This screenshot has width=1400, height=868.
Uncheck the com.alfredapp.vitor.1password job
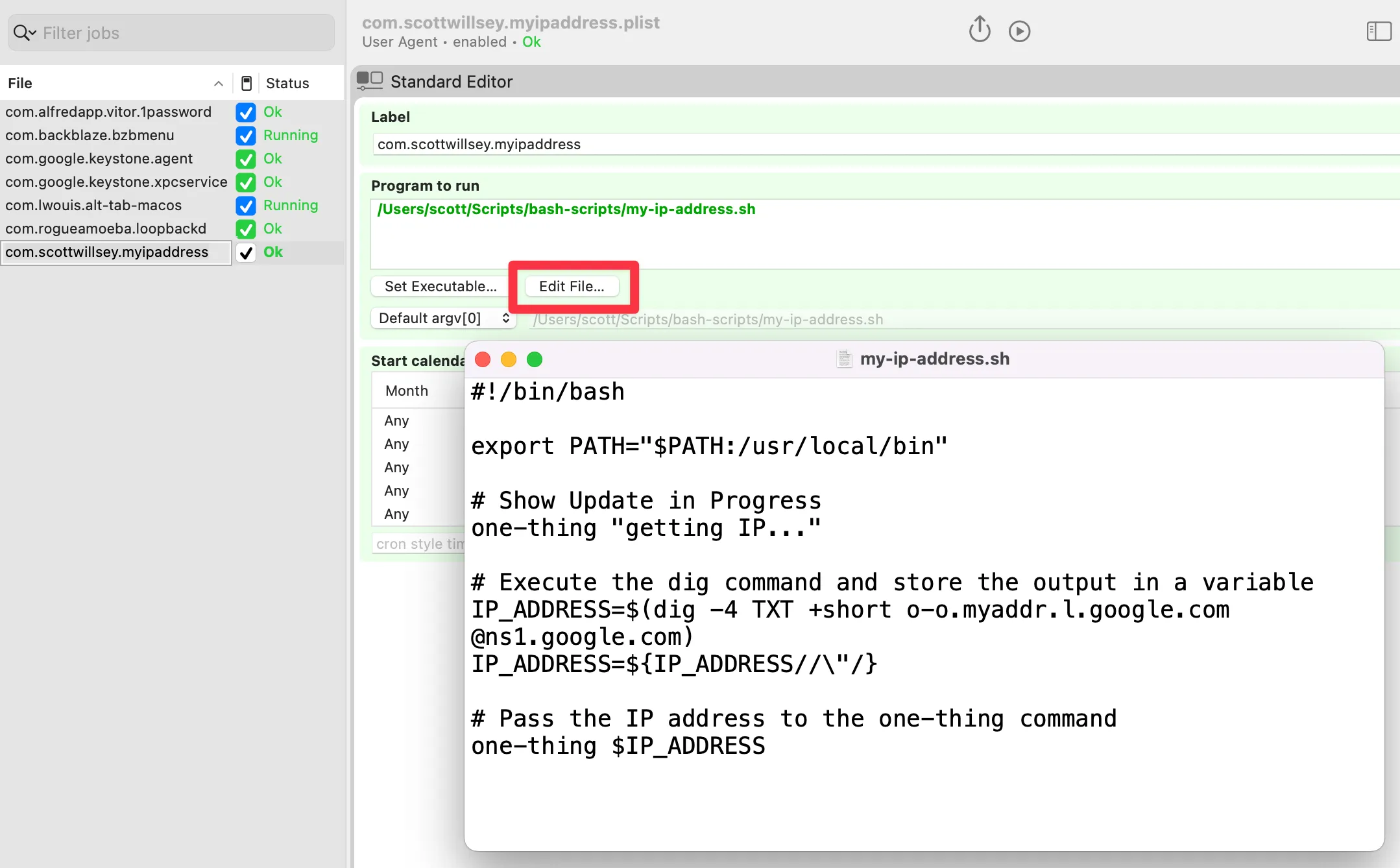point(245,112)
